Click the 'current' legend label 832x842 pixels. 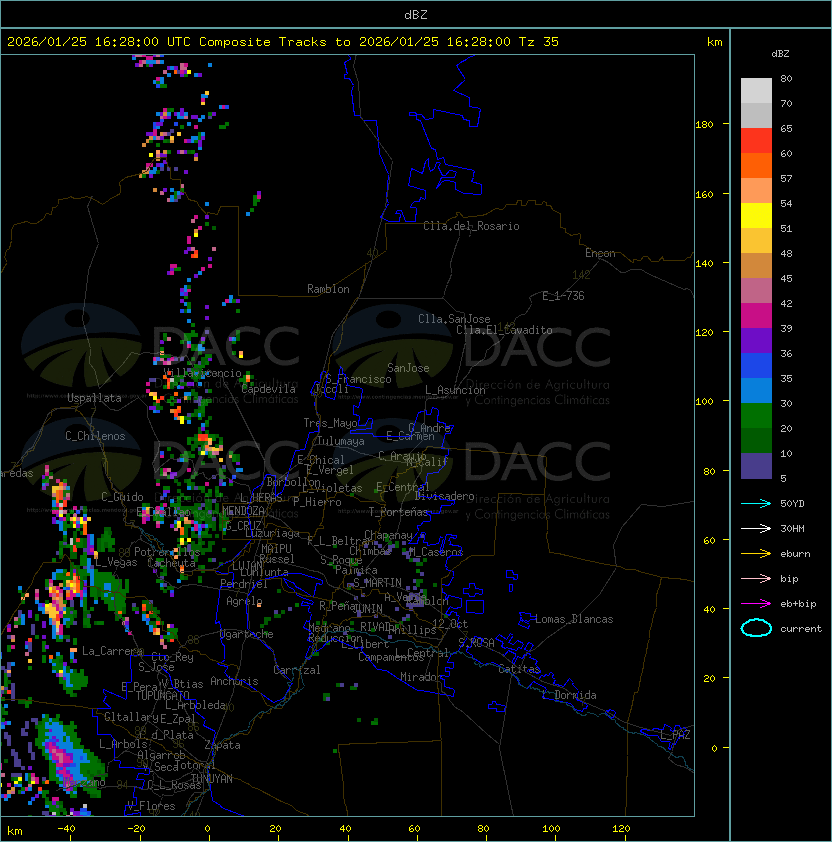(801, 629)
